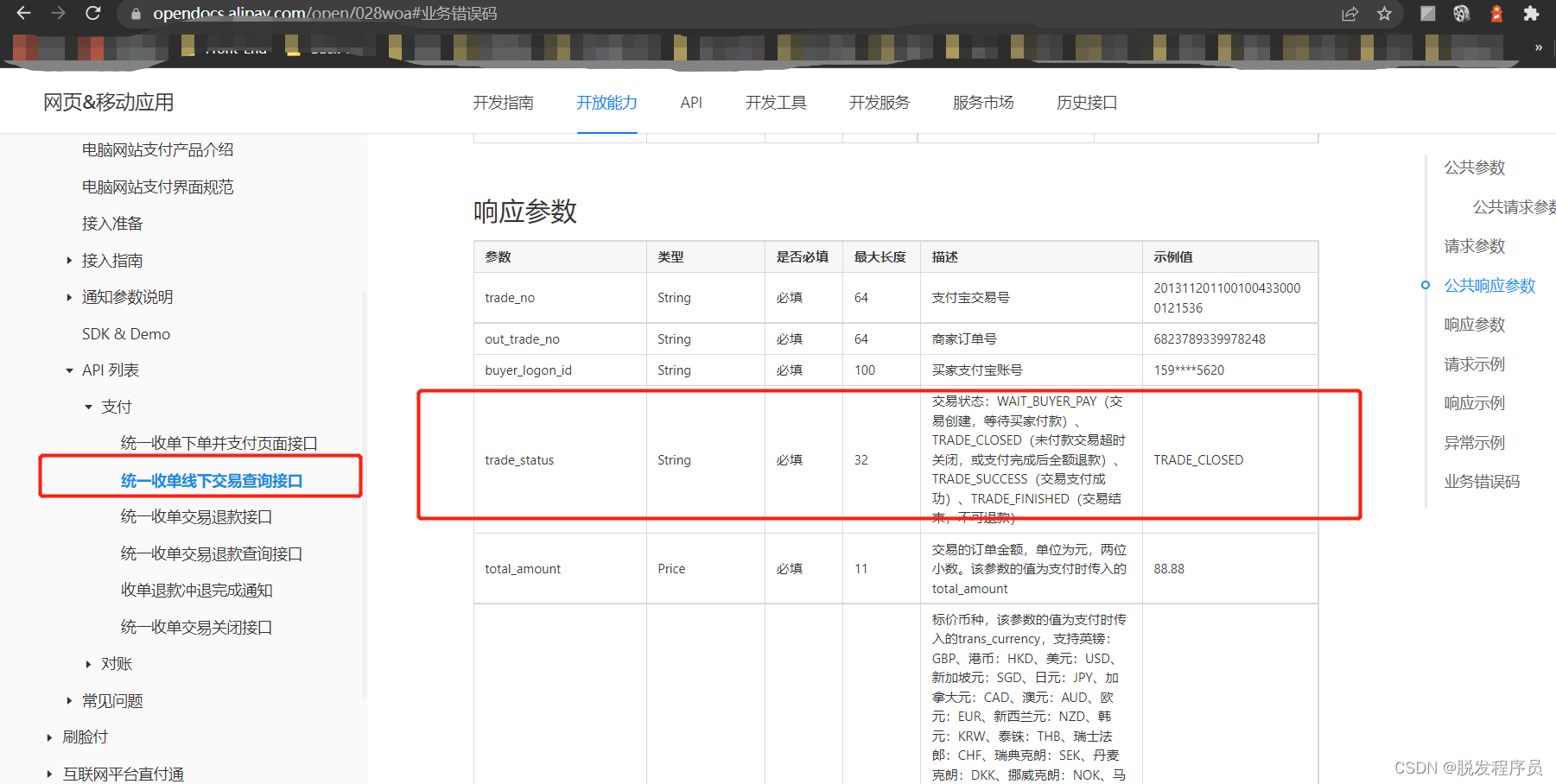Viewport: 1556px width, 784px height.
Task: Open 接入准备 in sidebar
Action: tap(112, 224)
